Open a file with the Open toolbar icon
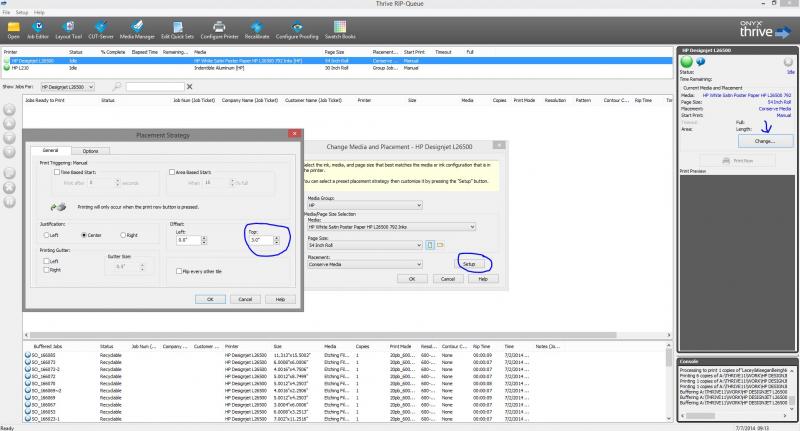 [x=14, y=30]
